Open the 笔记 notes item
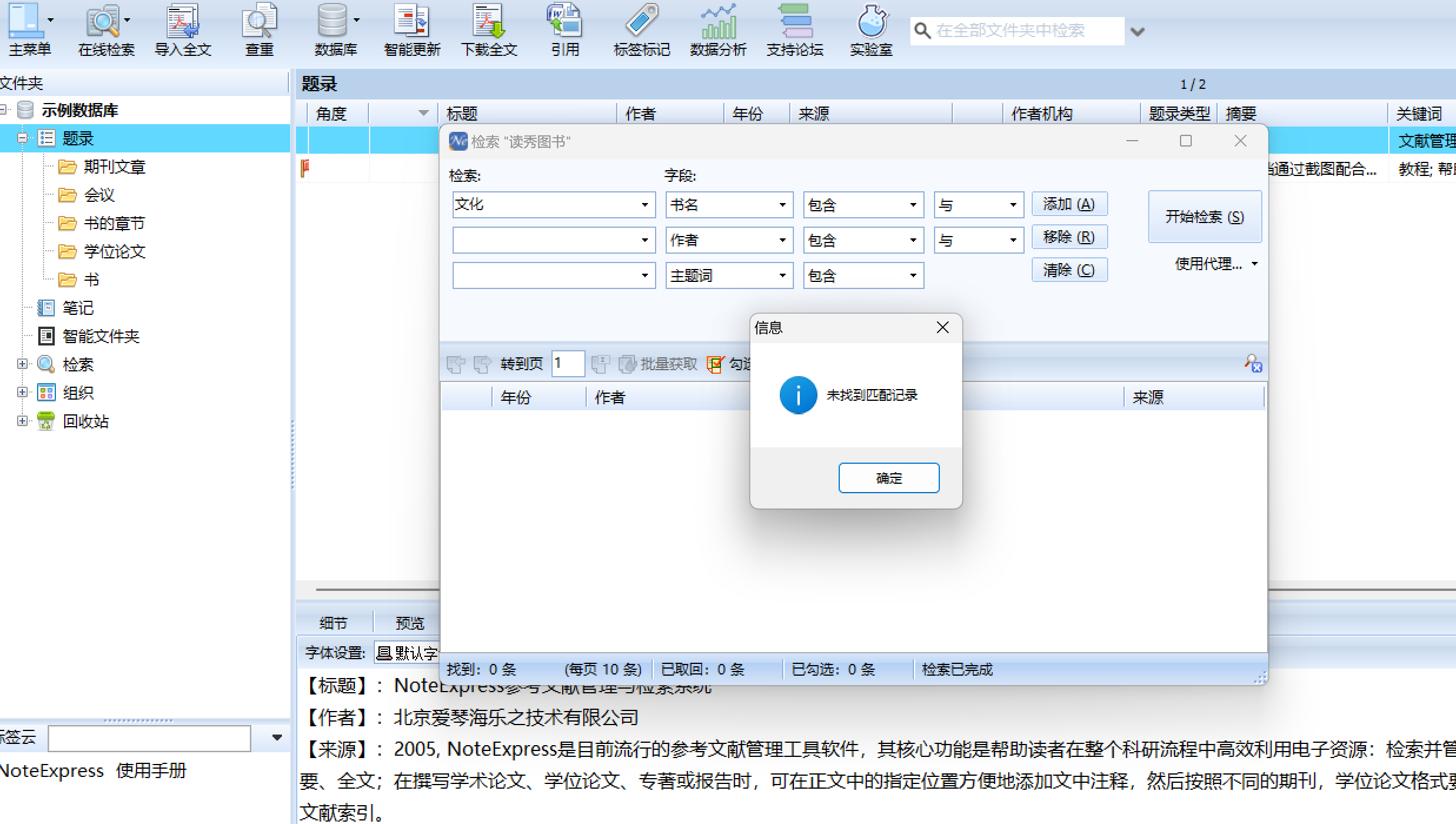This screenshot has width=1456, height=824. [78, 308]
